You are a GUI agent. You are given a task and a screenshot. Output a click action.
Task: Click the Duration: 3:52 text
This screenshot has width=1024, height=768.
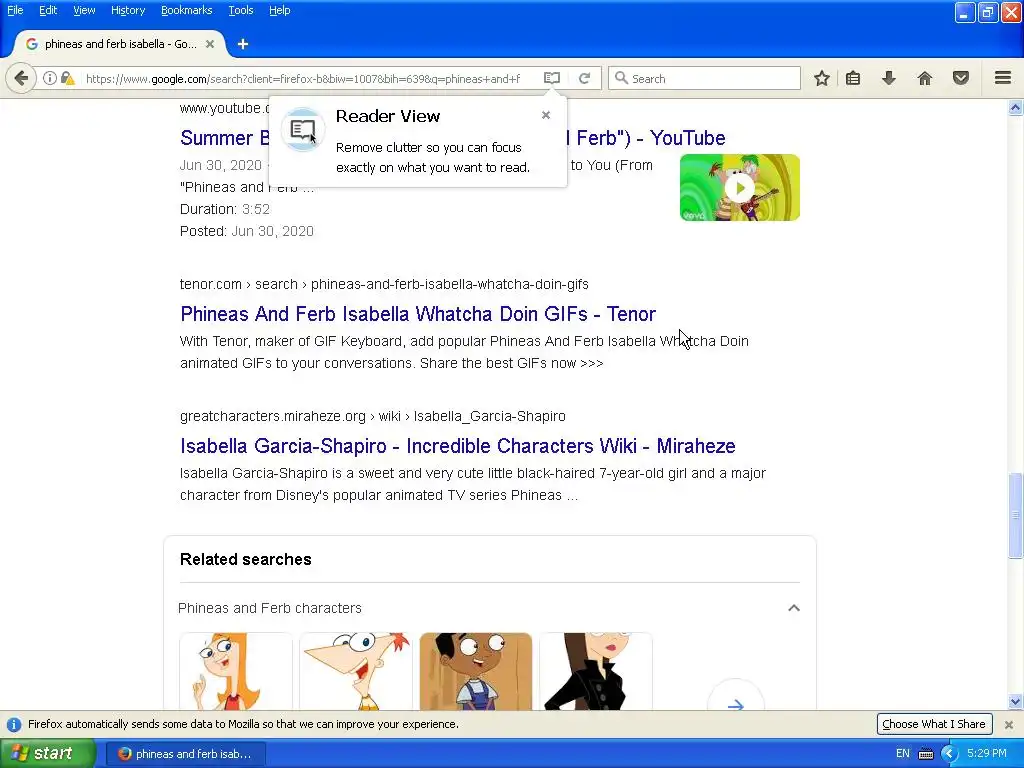click(x=225, y=209)
